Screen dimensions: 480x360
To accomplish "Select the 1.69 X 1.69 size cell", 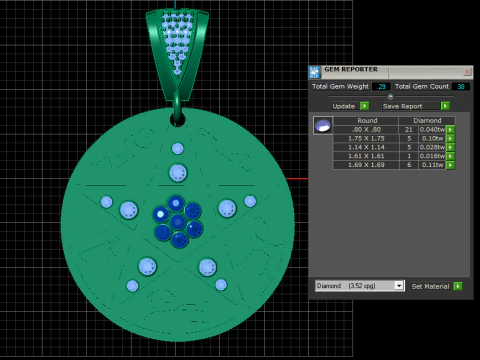I will [x=366, y=165].
